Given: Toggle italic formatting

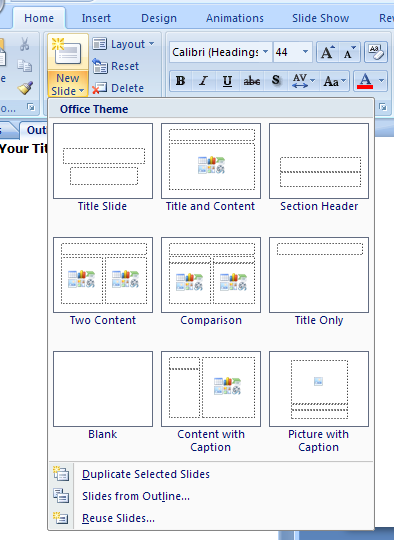Looking at the screenshot, I should click(204, 81).
